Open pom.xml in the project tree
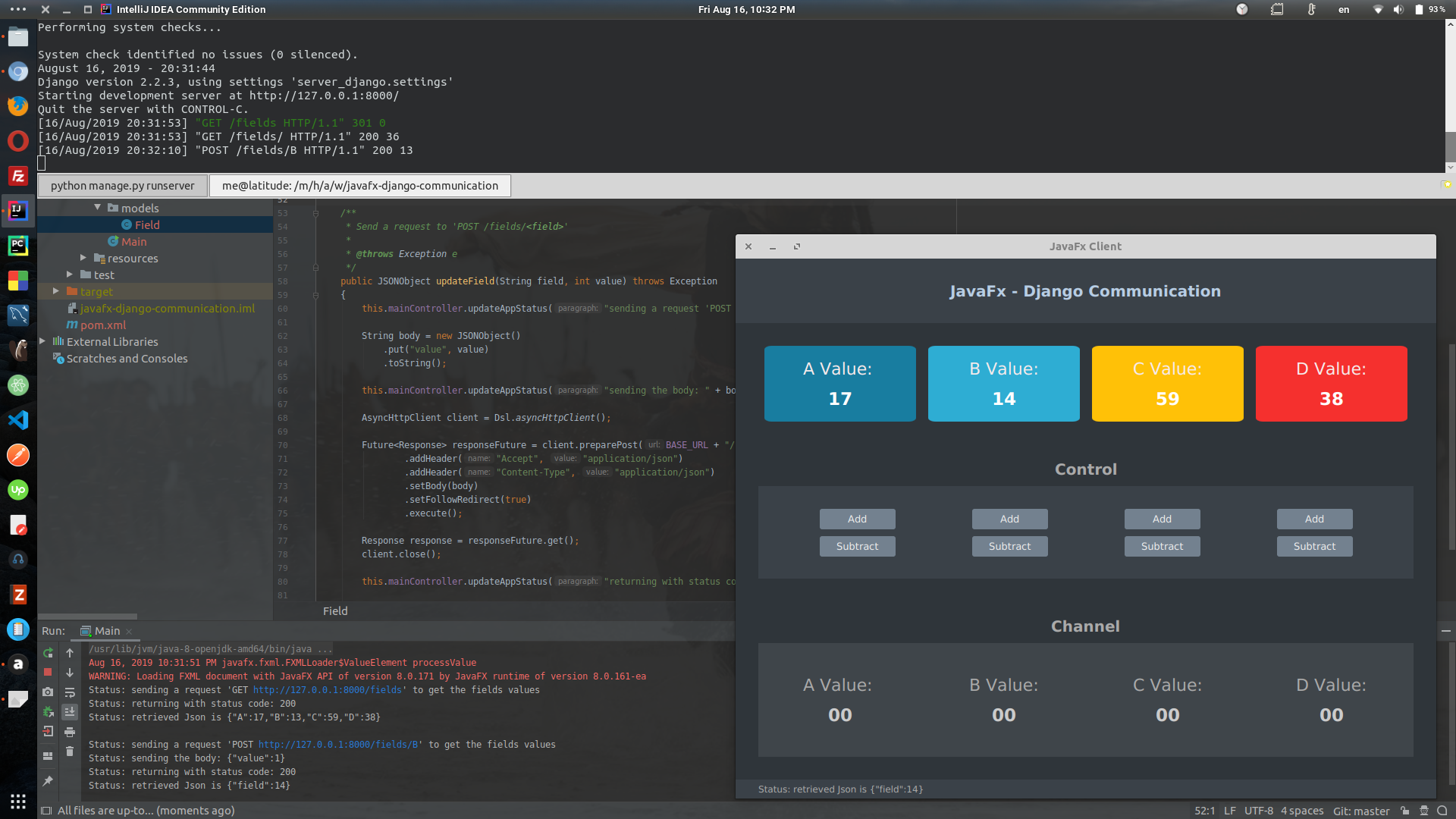This screenshot has width=1456, height=819. point(103,325)
